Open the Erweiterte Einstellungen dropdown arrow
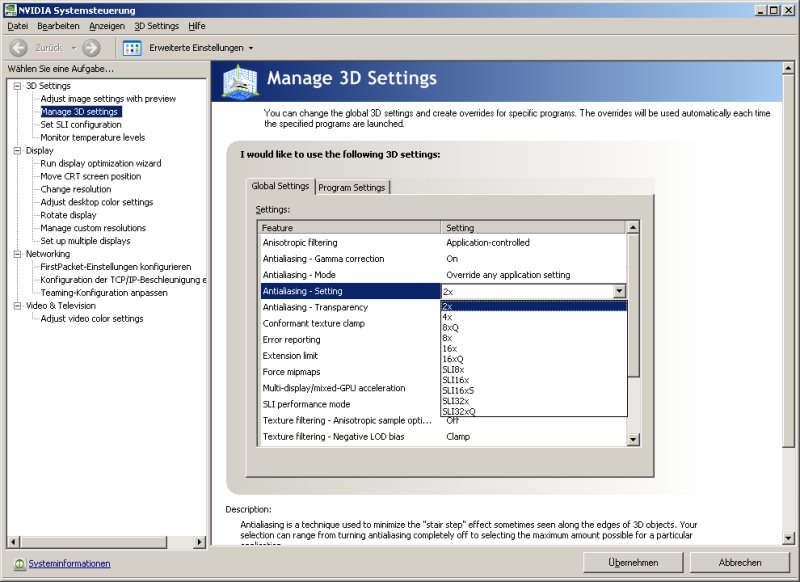 click(251, 48)
